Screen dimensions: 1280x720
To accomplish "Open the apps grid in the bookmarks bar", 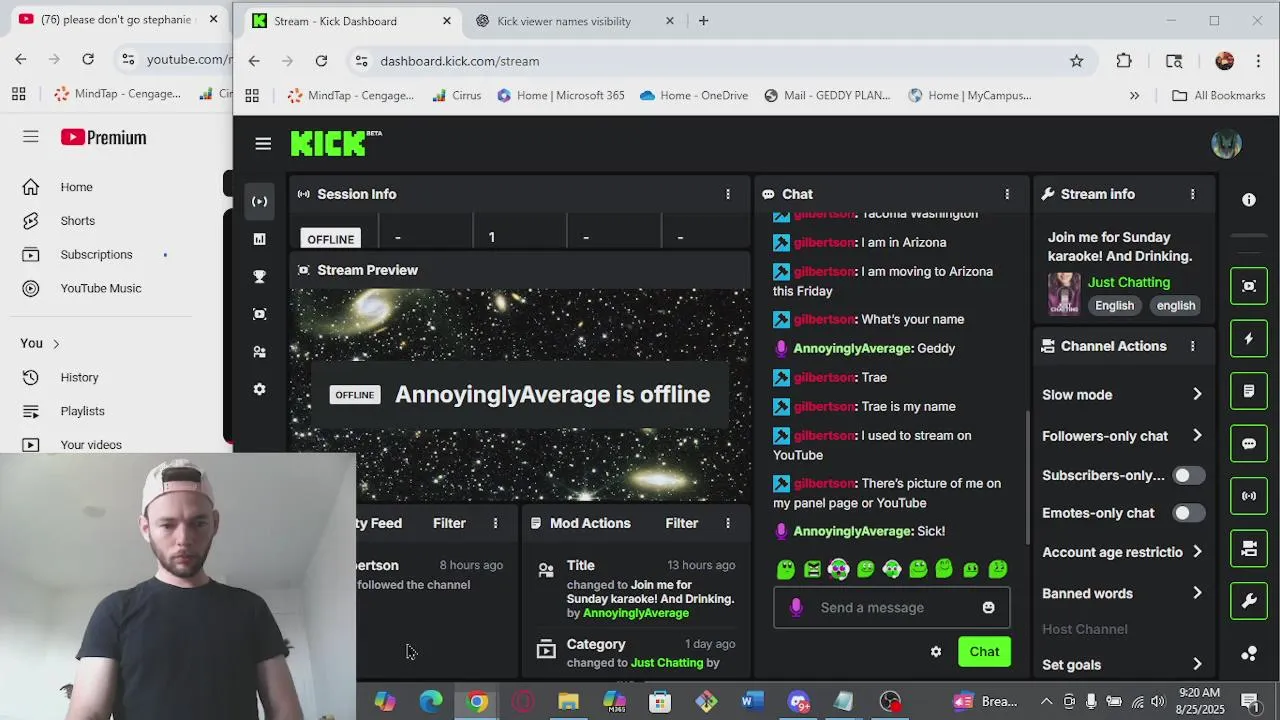I will coord(252,95).
